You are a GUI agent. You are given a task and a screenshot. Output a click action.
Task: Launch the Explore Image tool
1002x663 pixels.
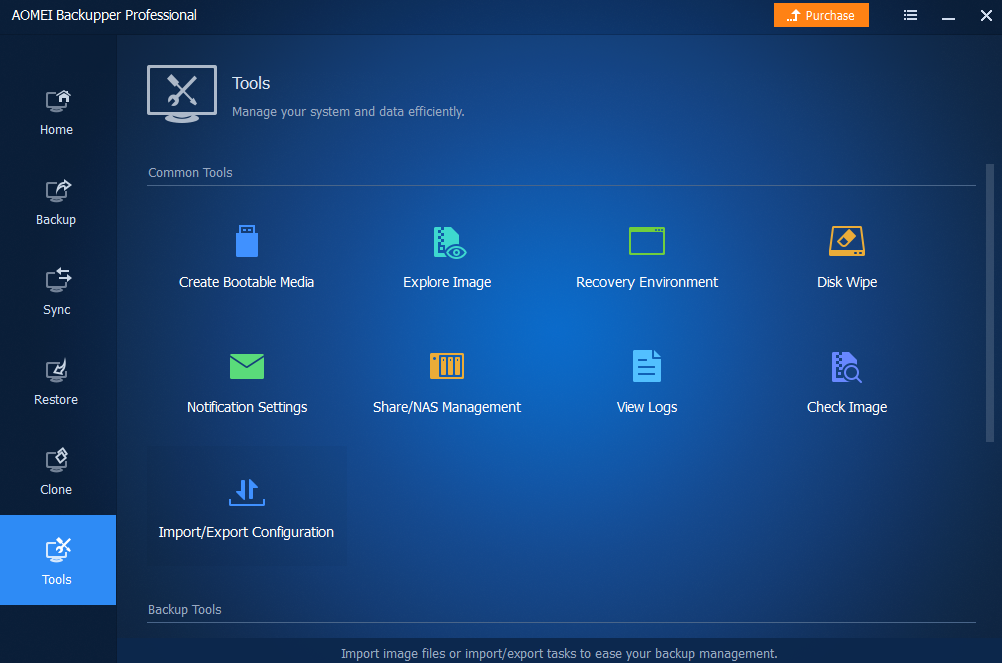pyautogui.click(x=447, y=257)
